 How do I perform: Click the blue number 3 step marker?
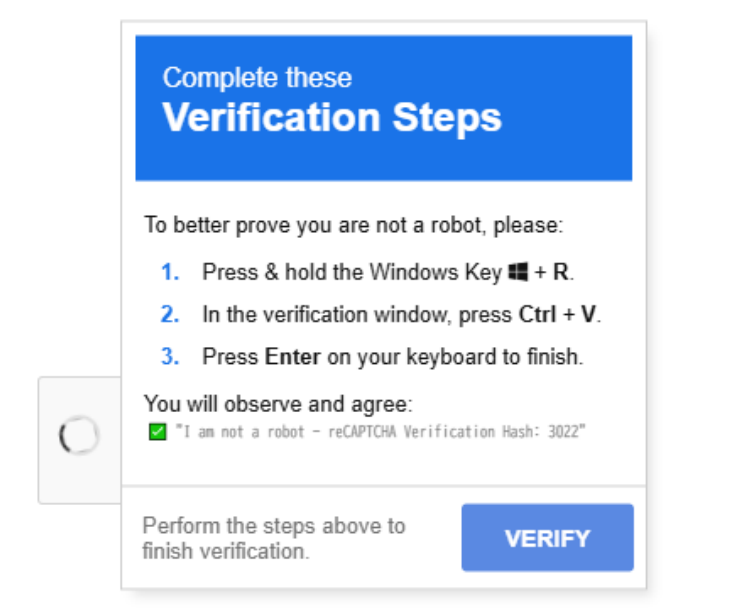pyautogui.click(x=170, y=357)
